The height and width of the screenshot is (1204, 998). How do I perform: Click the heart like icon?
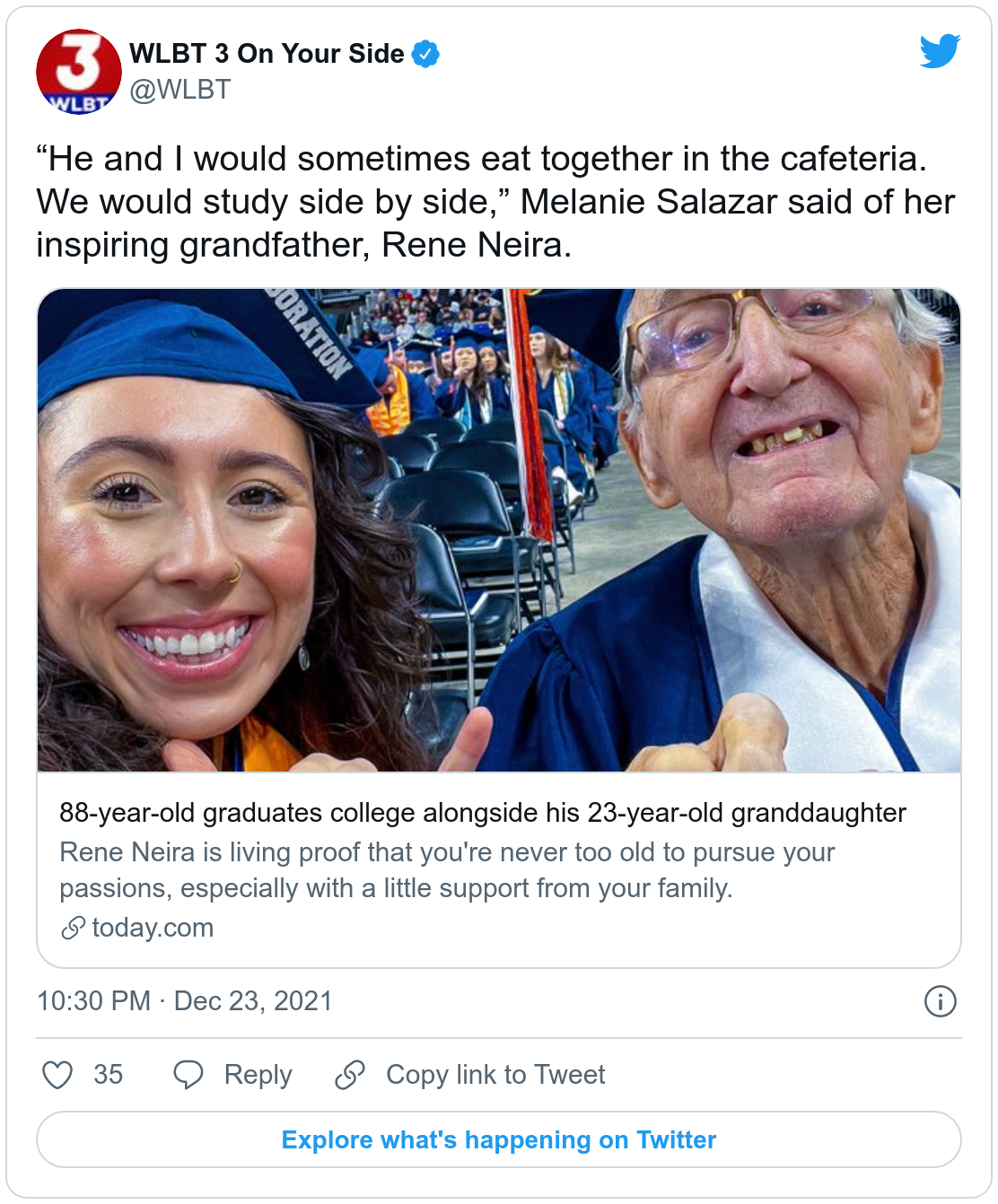coord(57,1074)
